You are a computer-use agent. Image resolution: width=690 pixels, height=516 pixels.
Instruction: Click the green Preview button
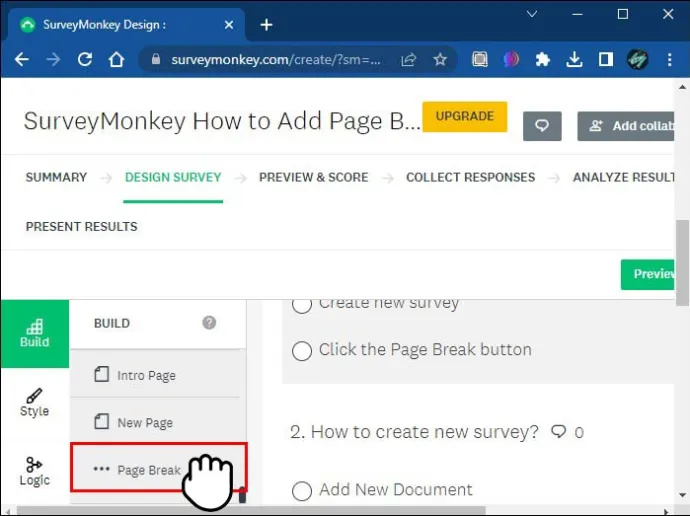tap(647, 274)
